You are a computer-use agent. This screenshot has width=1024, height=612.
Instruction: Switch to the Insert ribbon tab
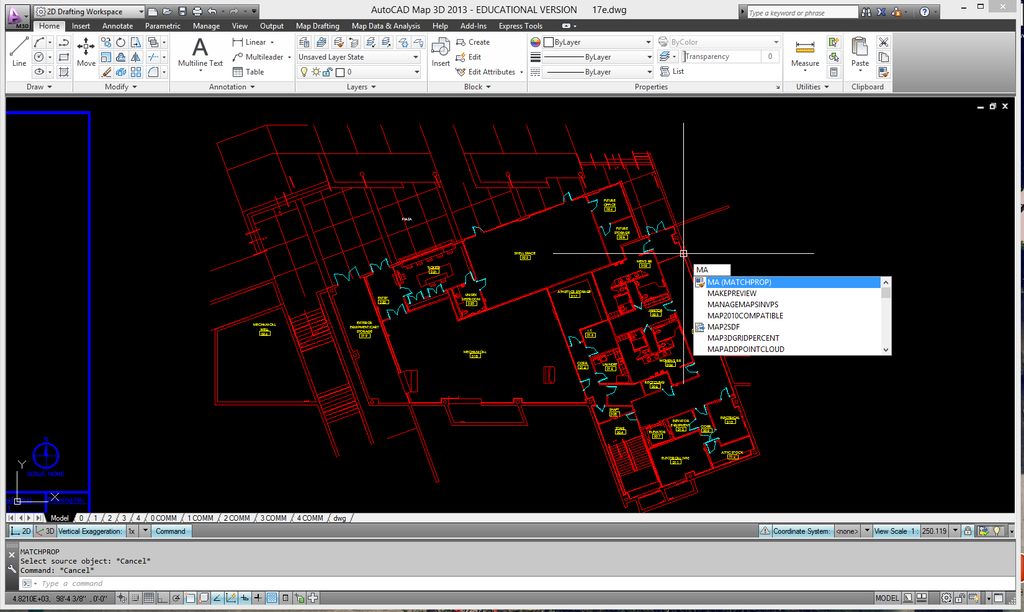click(81, 26)
